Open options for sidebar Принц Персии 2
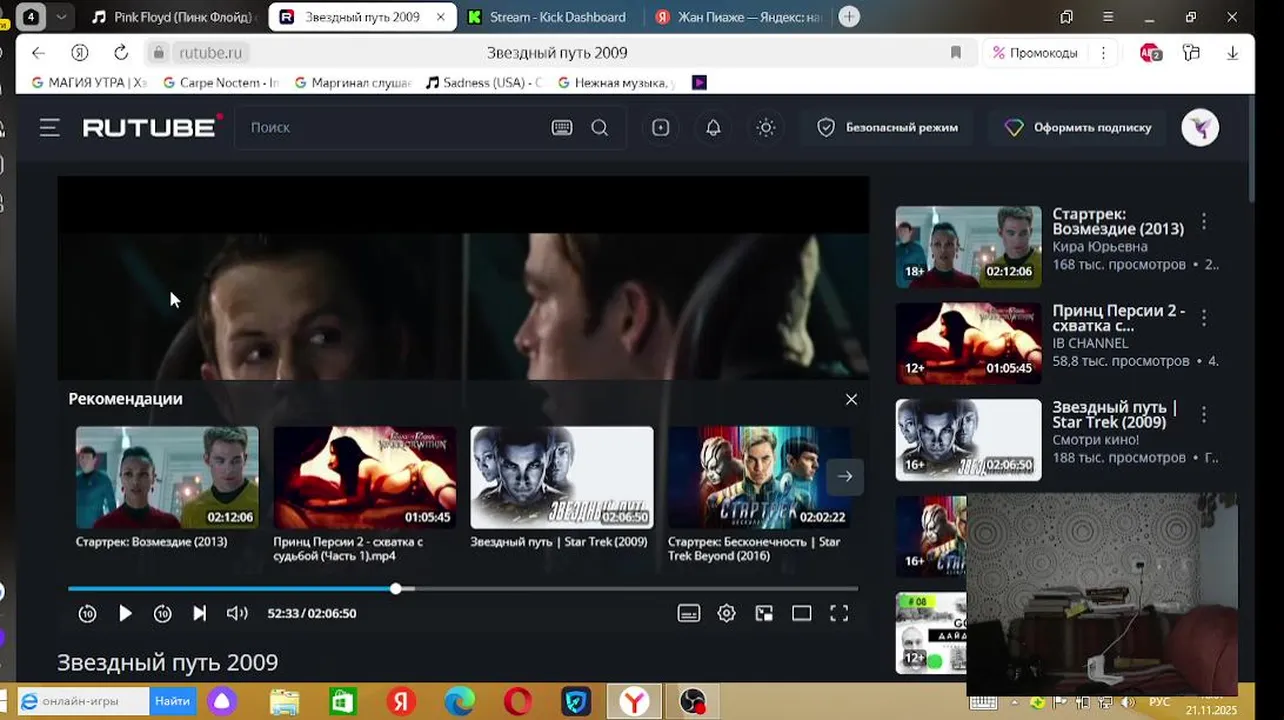 [1204, 317]
